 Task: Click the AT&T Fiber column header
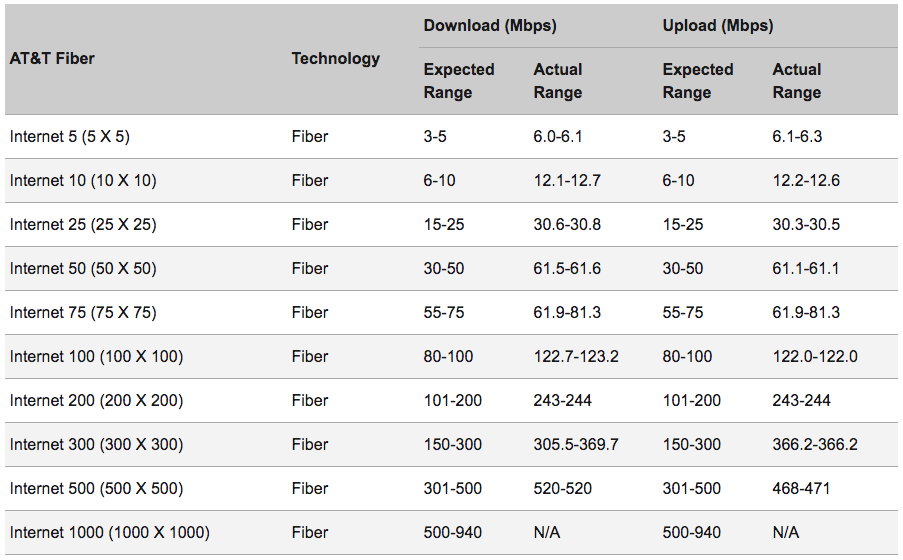coord(52,58)
